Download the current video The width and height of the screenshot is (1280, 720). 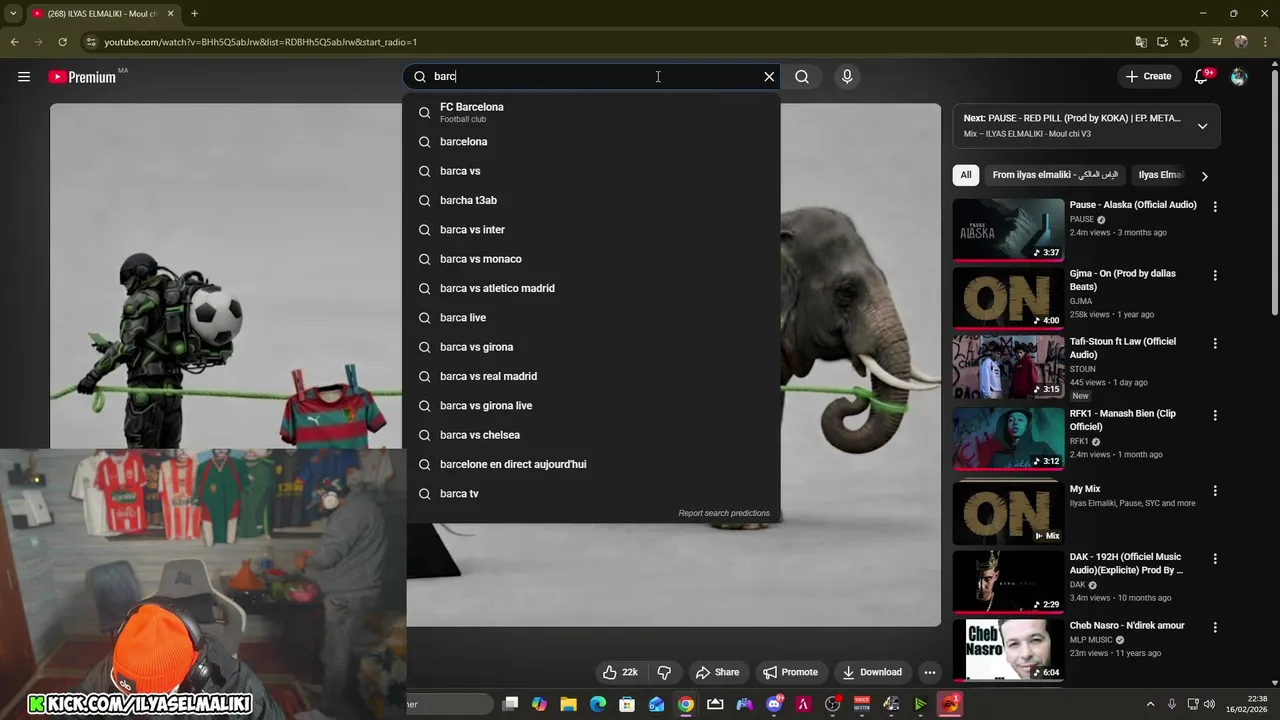point(872,672)
